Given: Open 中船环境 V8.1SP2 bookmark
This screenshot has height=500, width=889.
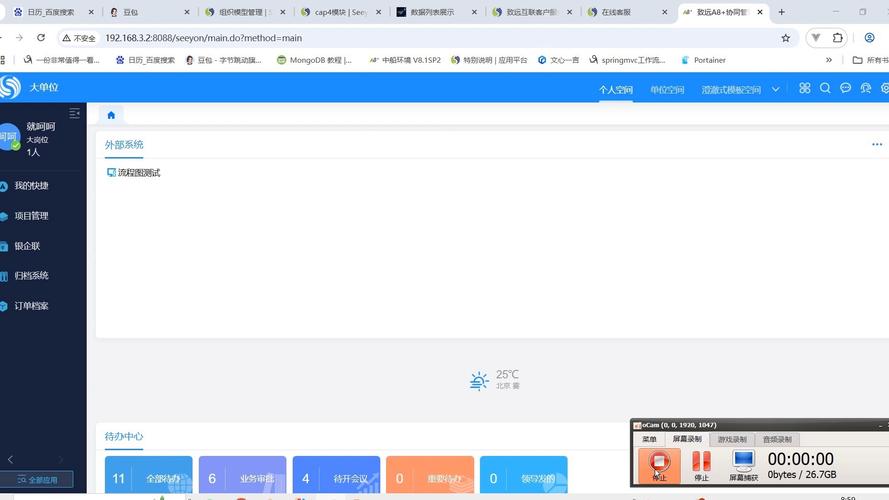Looking at the screenshot, I should [405, 60].
